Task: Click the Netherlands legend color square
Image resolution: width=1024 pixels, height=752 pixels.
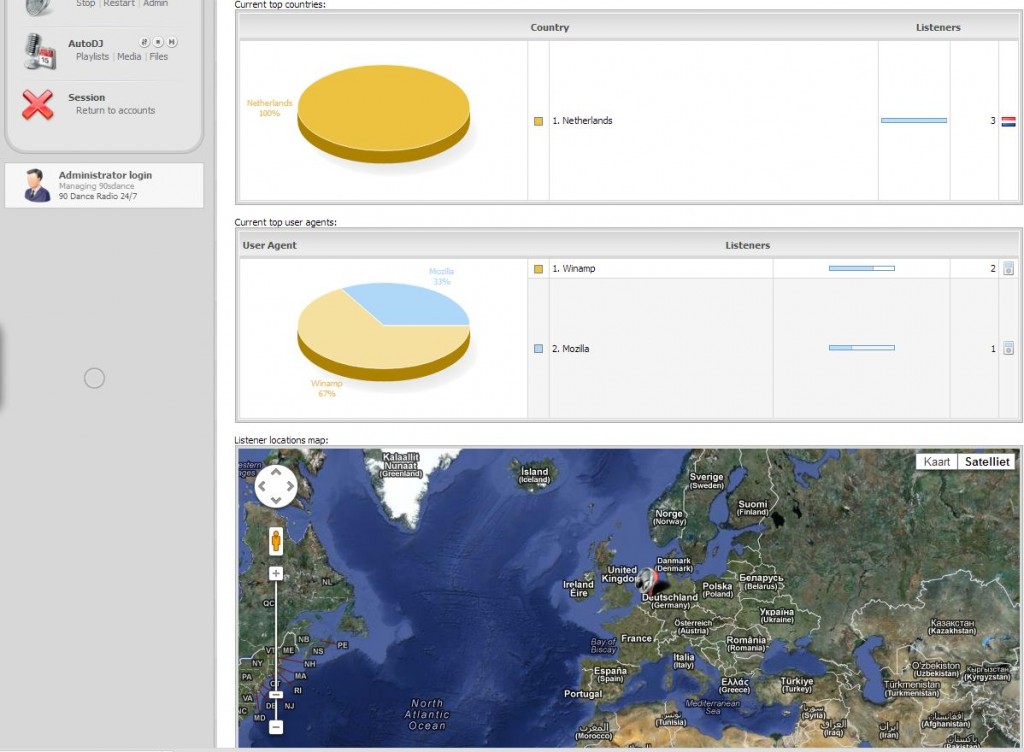Action: pos(538,121)
